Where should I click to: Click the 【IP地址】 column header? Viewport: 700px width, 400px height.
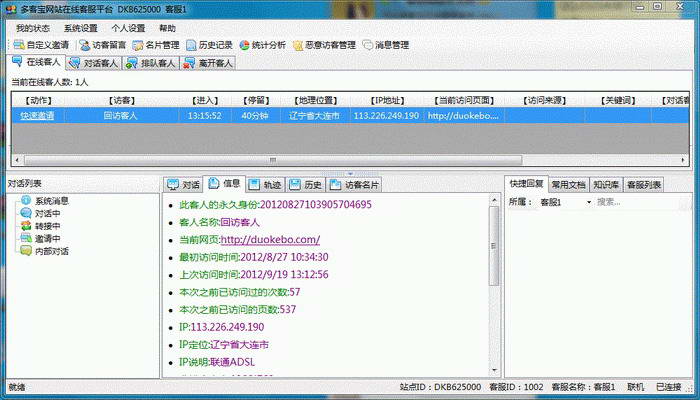pyautogui.click(x=388, y=100)
